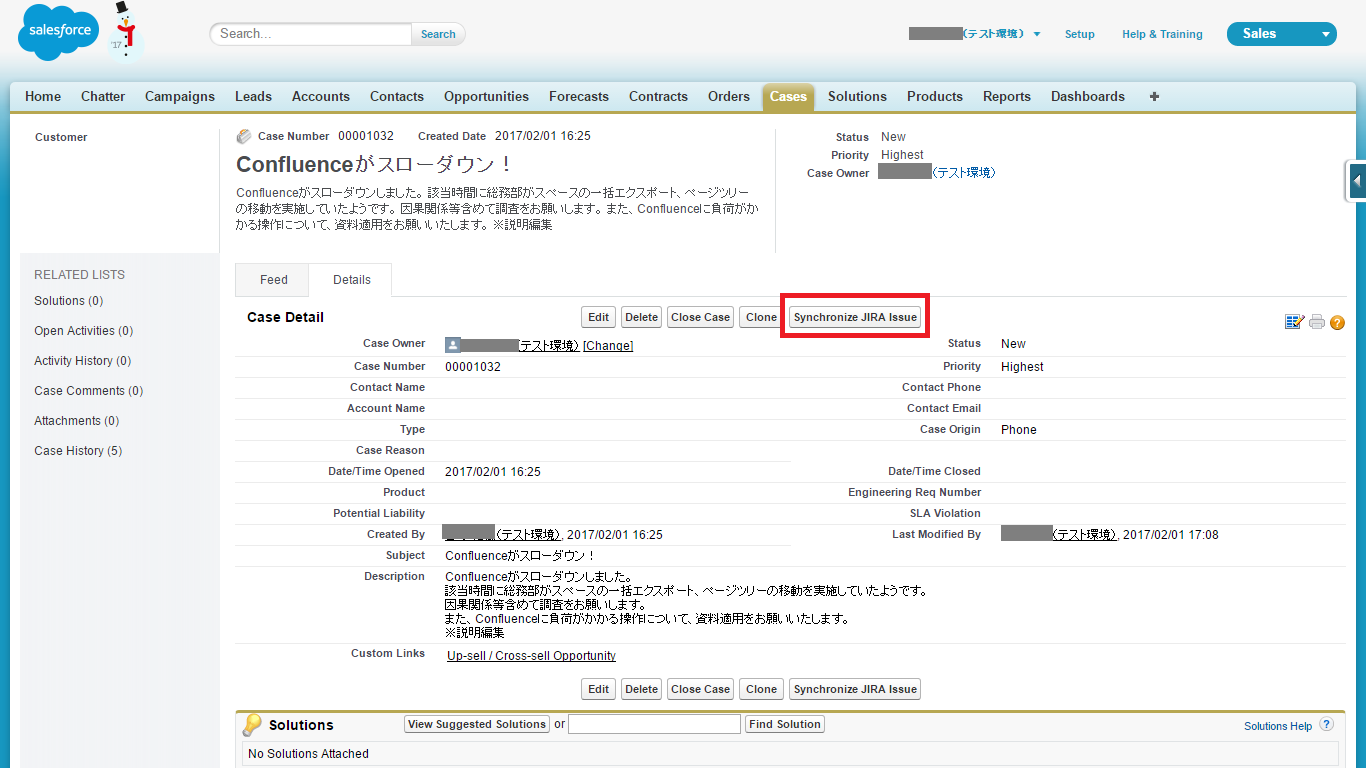The width and height of the screenshot is (1366, 768).
Task: Click the header Case Owner name link
Action: tap(937, 172)
